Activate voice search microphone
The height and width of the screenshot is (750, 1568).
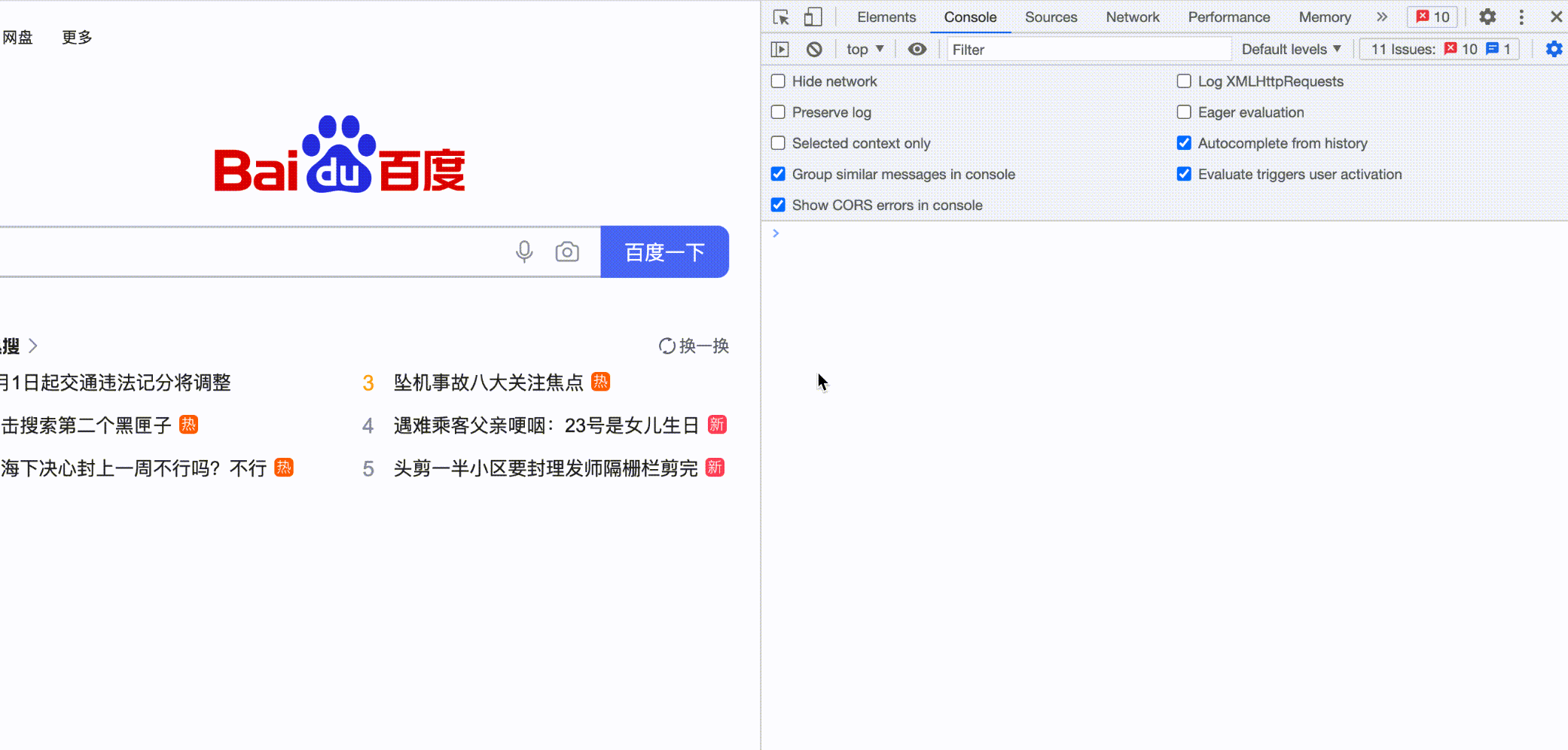click(x=524, y=252)
